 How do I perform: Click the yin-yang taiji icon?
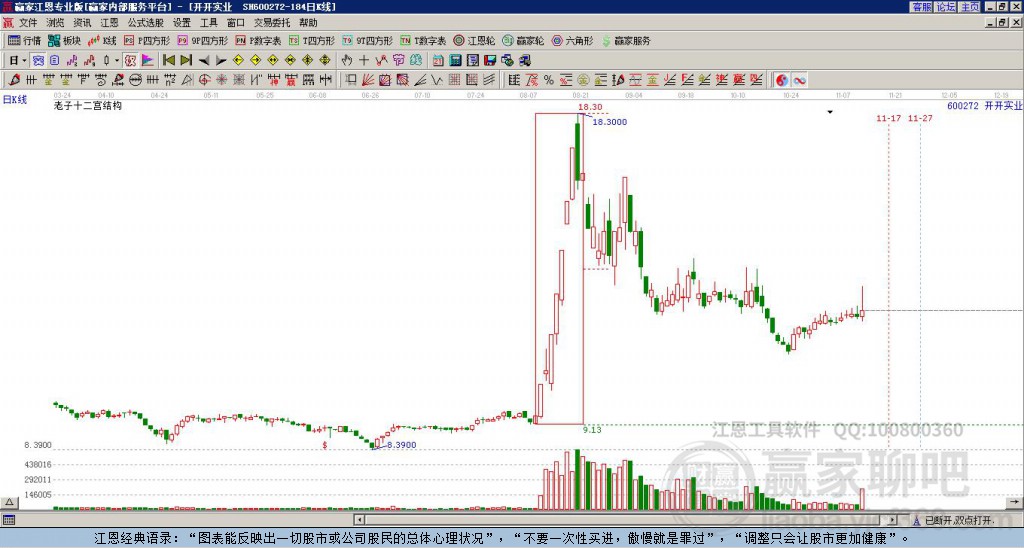tap(782, 80)
